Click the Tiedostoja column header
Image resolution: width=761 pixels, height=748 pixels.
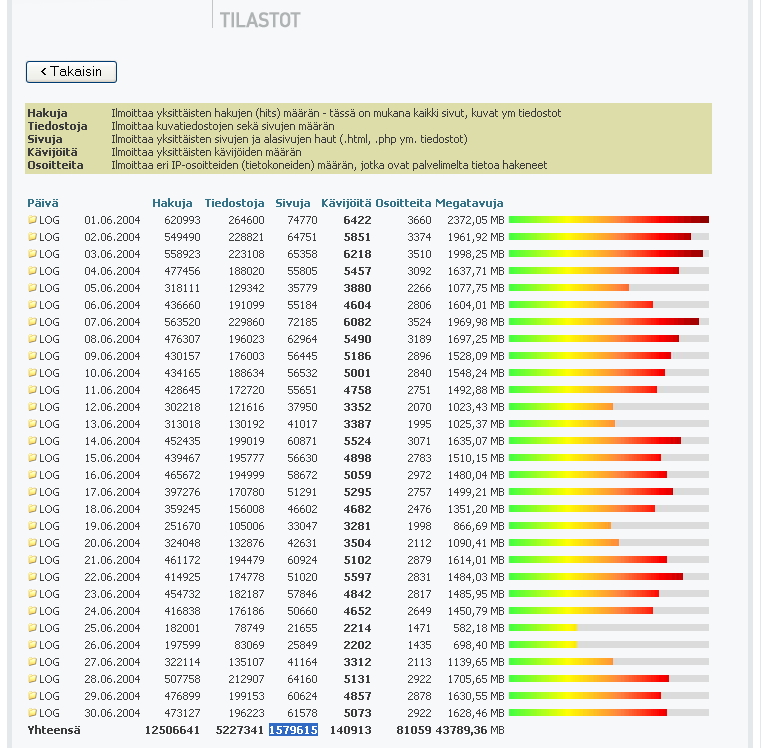coord(234,203)
